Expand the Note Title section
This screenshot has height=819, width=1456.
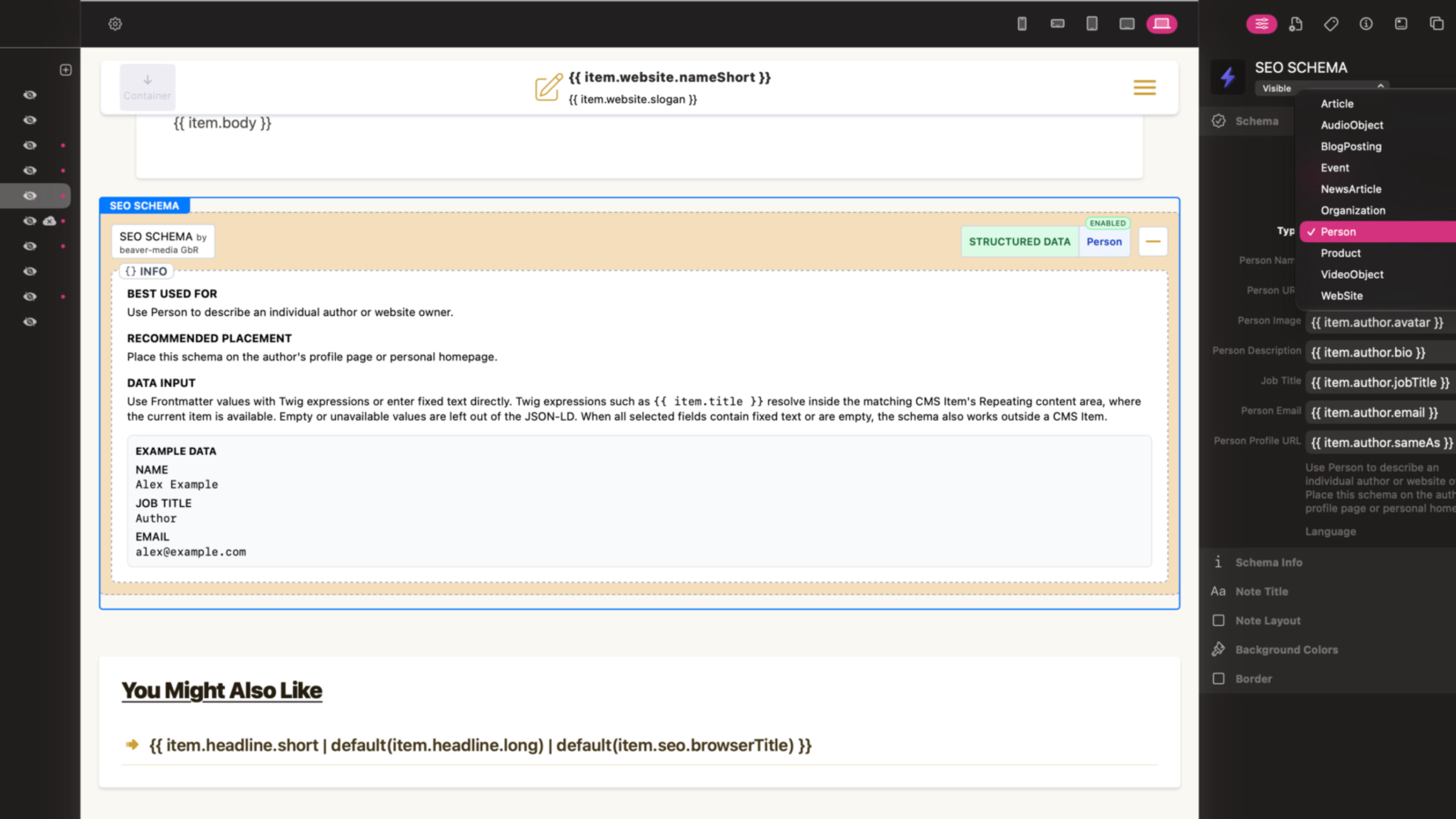tap(1328, 591)
